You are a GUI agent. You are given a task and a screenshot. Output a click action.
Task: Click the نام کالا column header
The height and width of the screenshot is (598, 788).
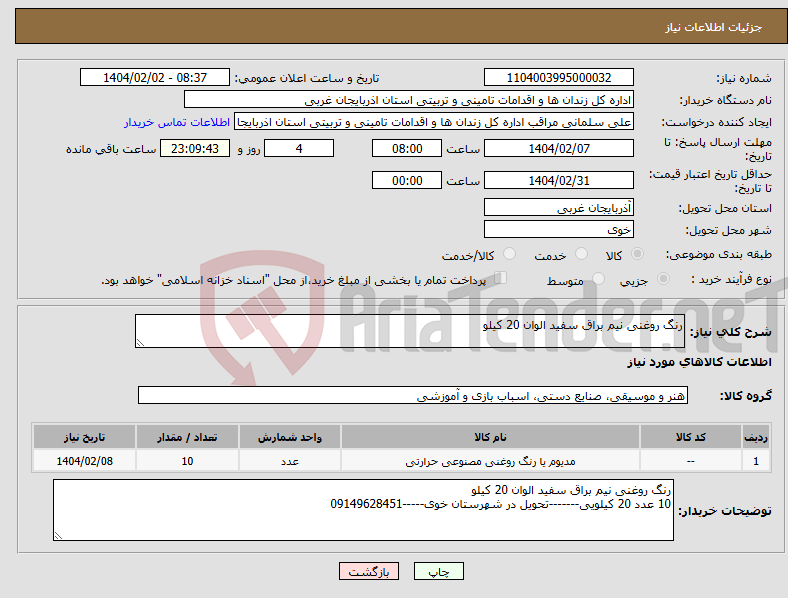(x=490, y=437)
